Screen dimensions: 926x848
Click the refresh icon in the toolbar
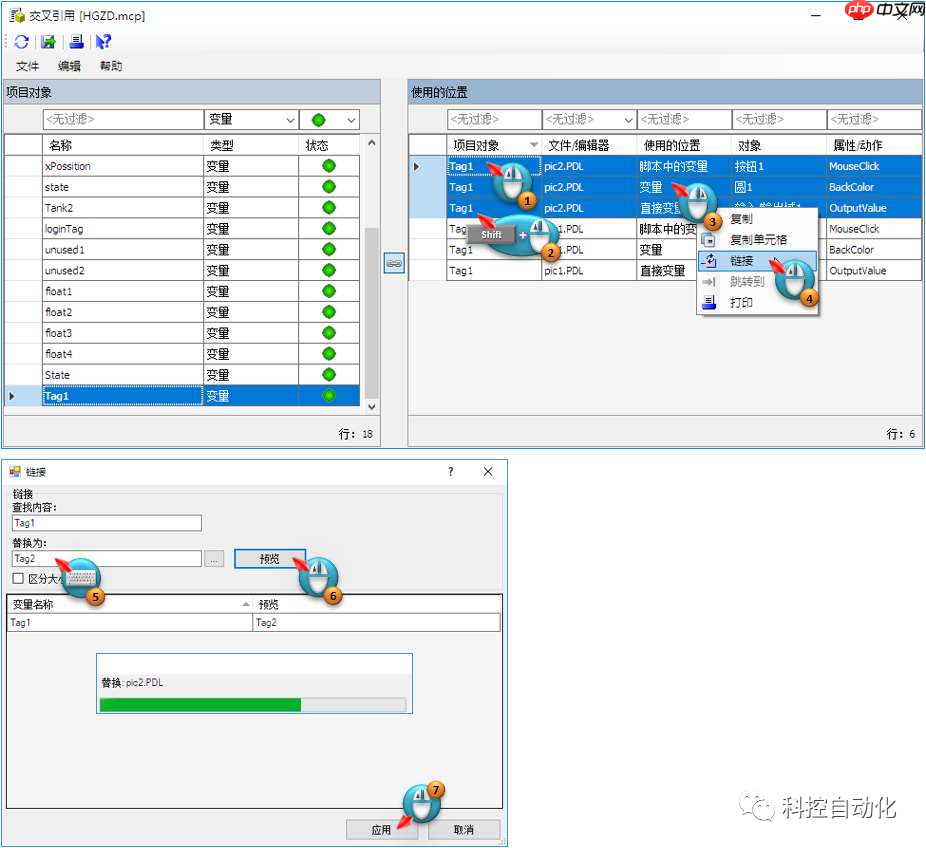pyautogui.click(x=20, y=40)
